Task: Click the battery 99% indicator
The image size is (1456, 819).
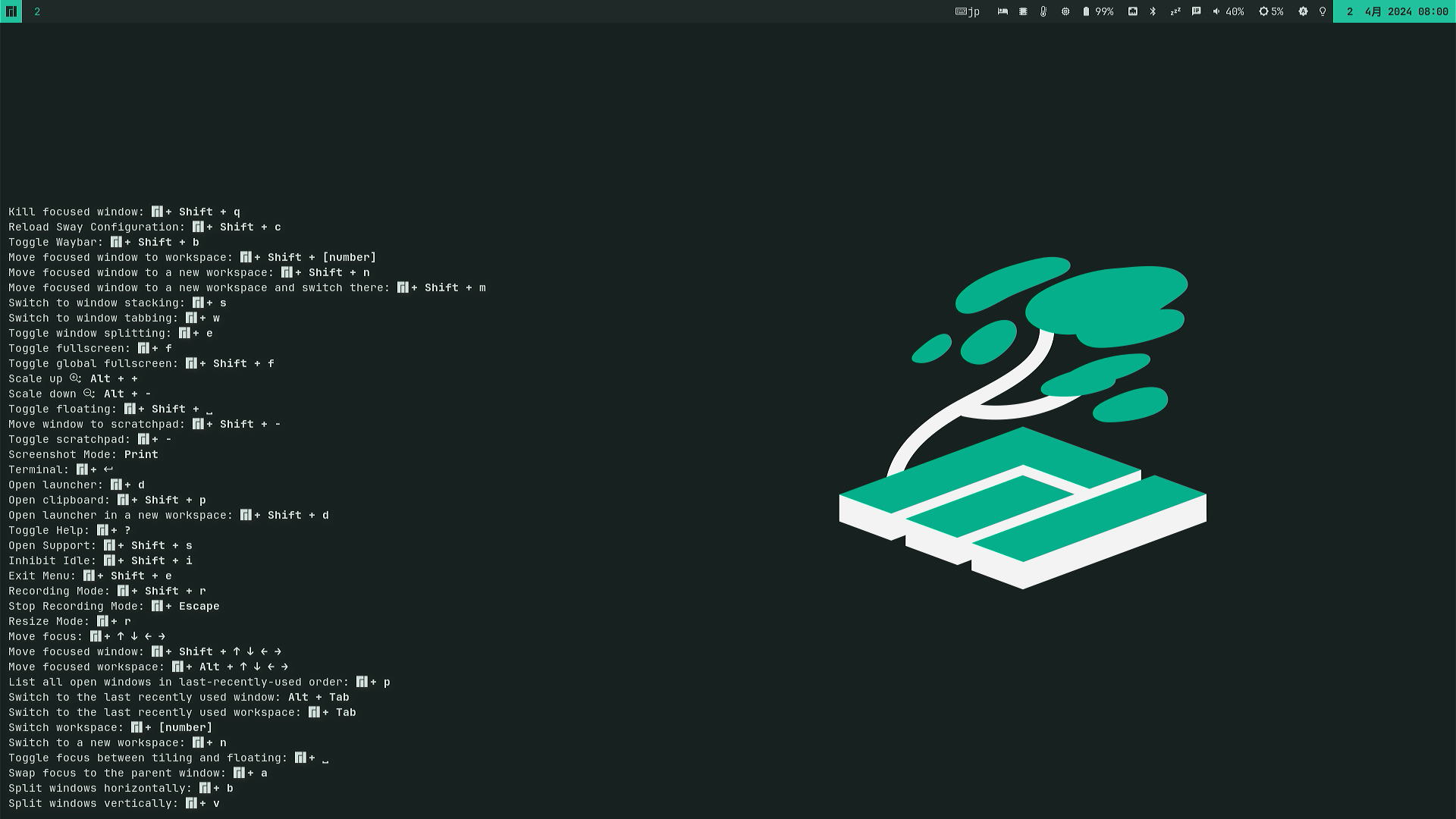Action: [x=1098, y=11]
